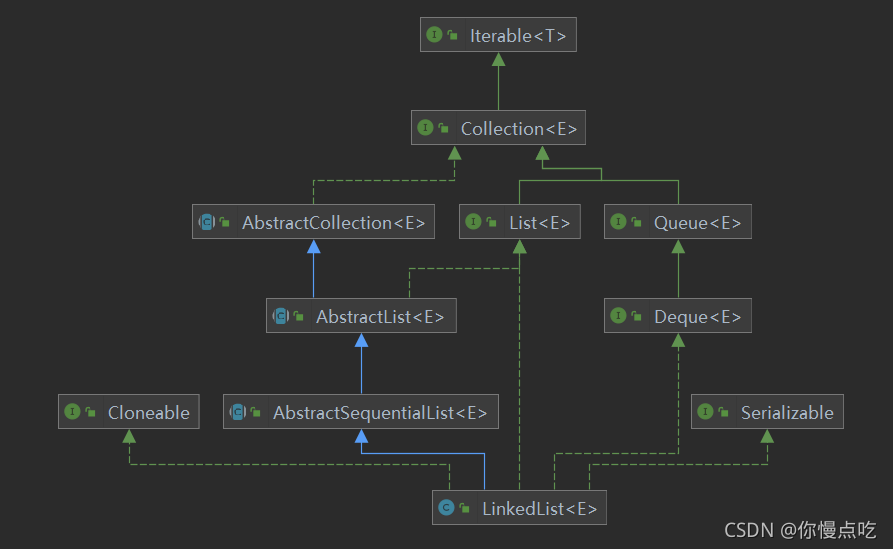This screenshot has height=549, width=893.
Task: Select the Collection<E> node label
Action: click(x=519, y=129)
